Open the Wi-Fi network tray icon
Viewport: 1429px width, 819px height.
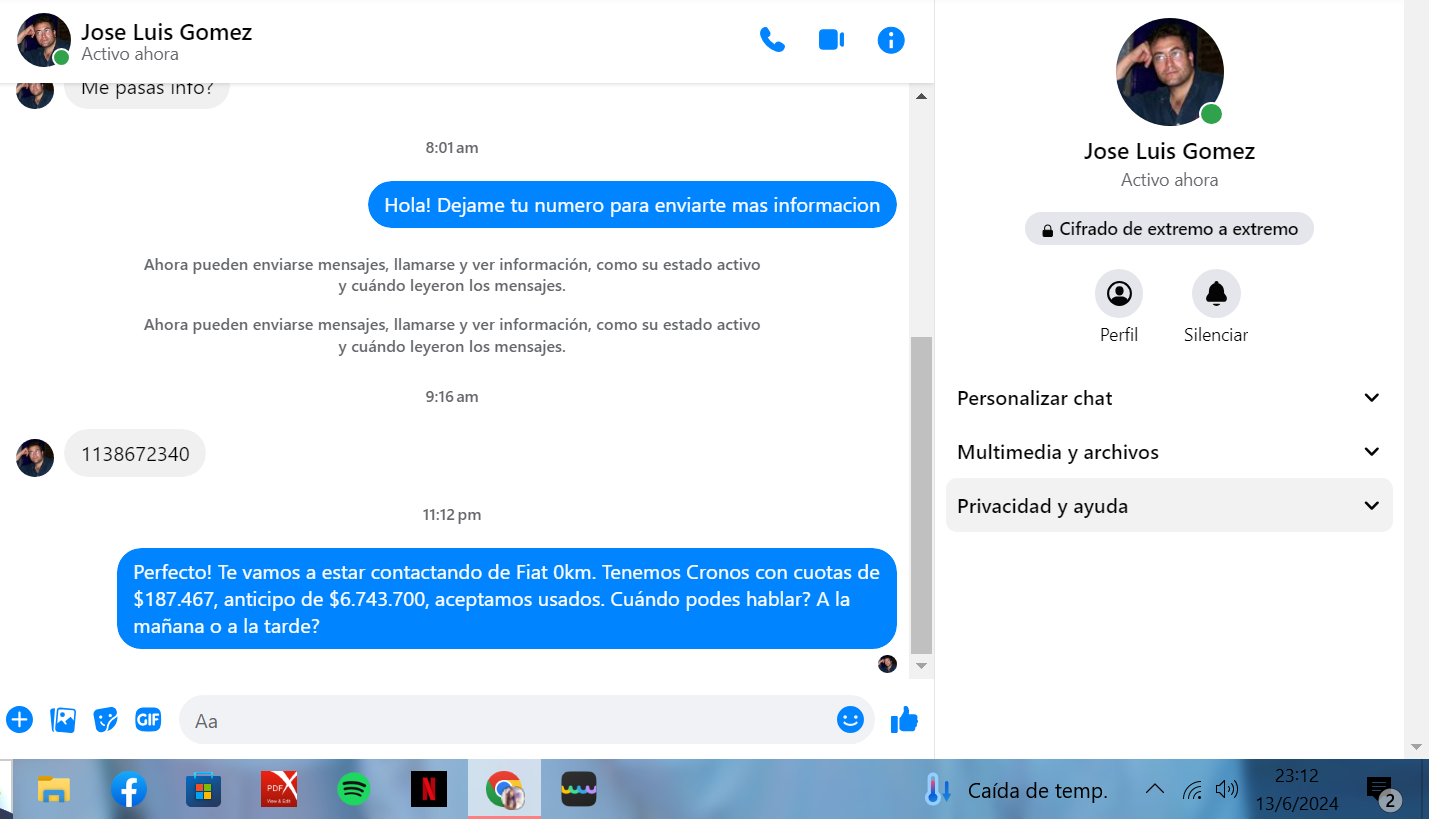1192,790
